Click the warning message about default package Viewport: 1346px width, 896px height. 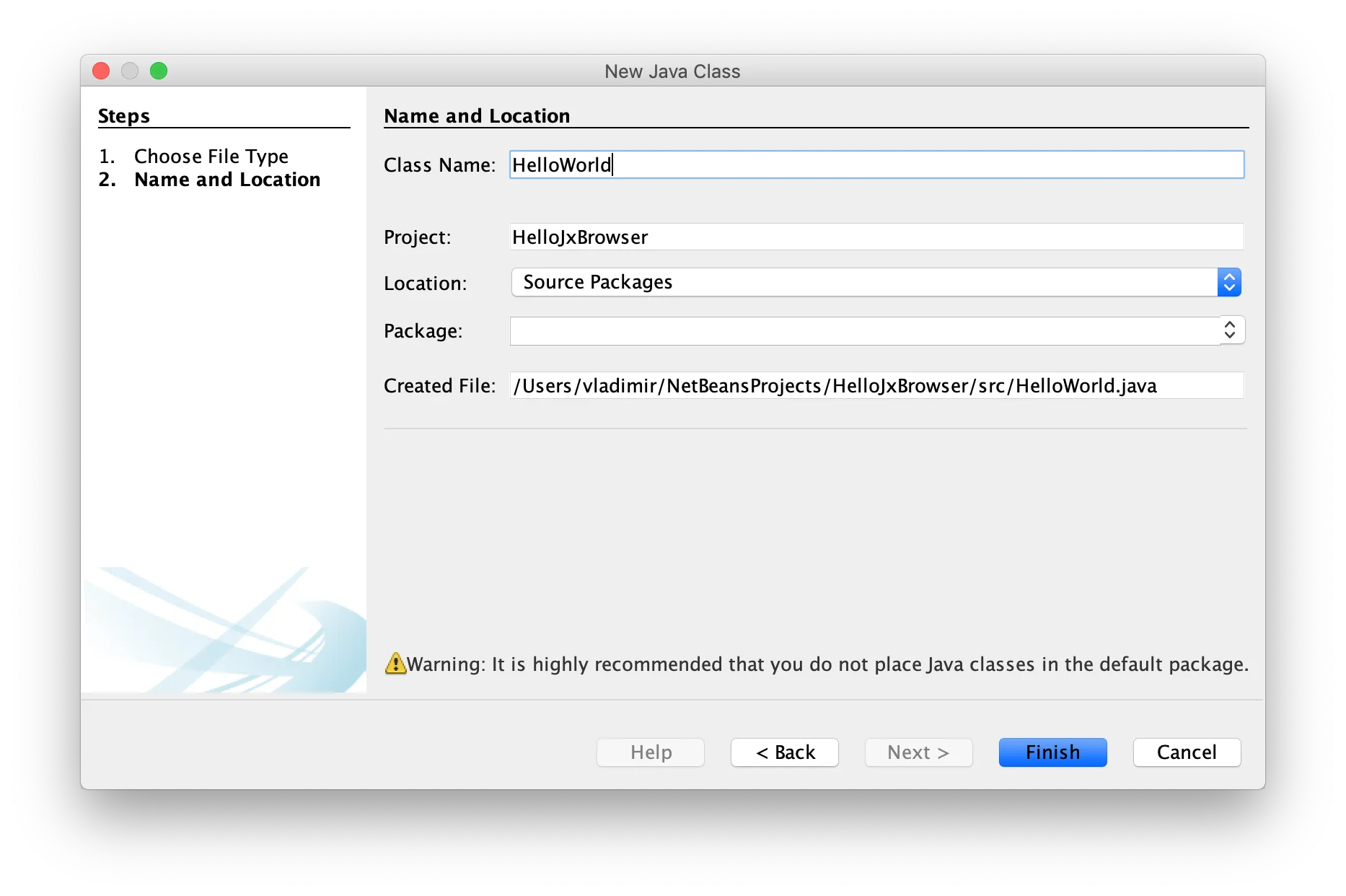[827, 664]
